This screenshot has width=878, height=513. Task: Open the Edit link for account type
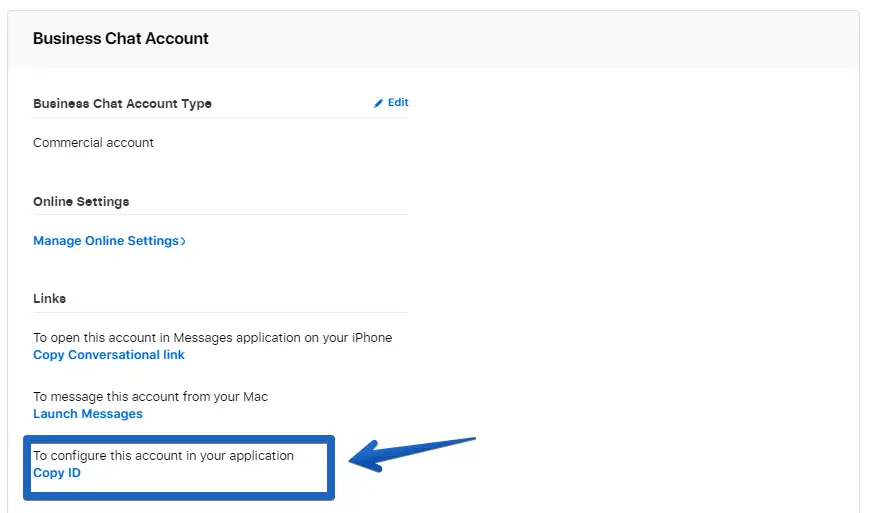398,102
